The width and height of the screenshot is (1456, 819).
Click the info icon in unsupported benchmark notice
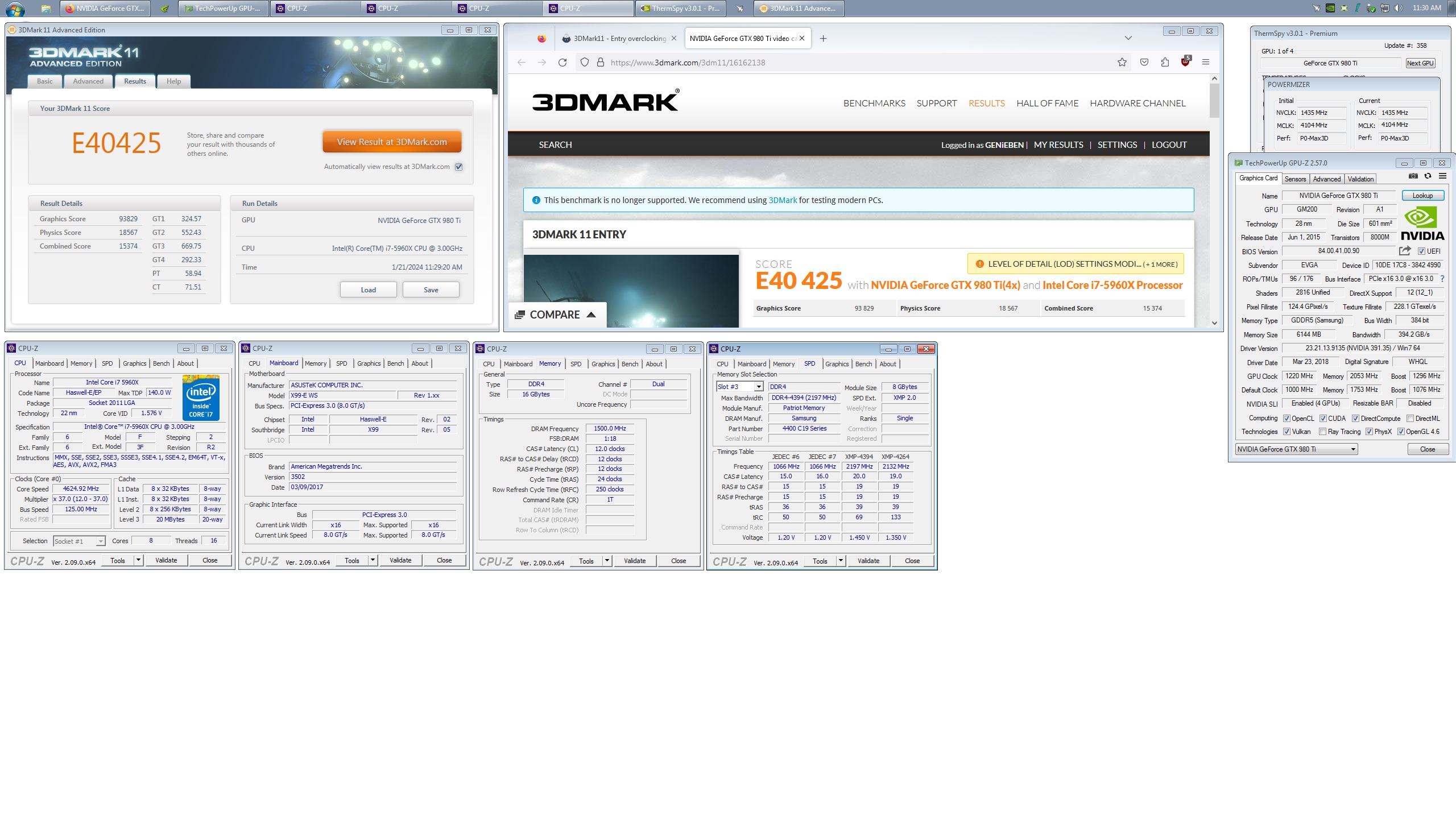[536, 200]
